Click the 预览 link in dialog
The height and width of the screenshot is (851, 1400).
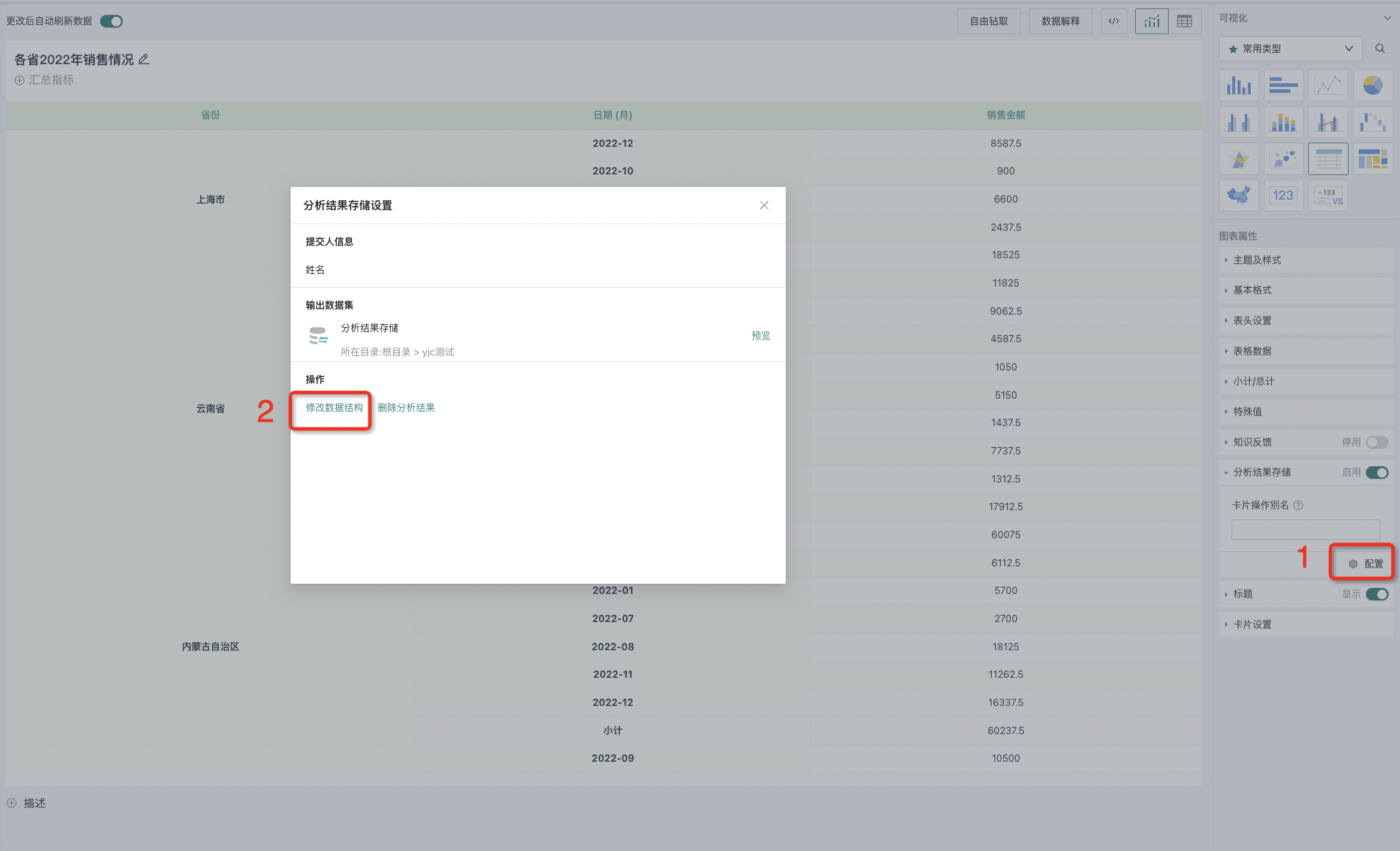pyautogui.click(x=761, y=336)
